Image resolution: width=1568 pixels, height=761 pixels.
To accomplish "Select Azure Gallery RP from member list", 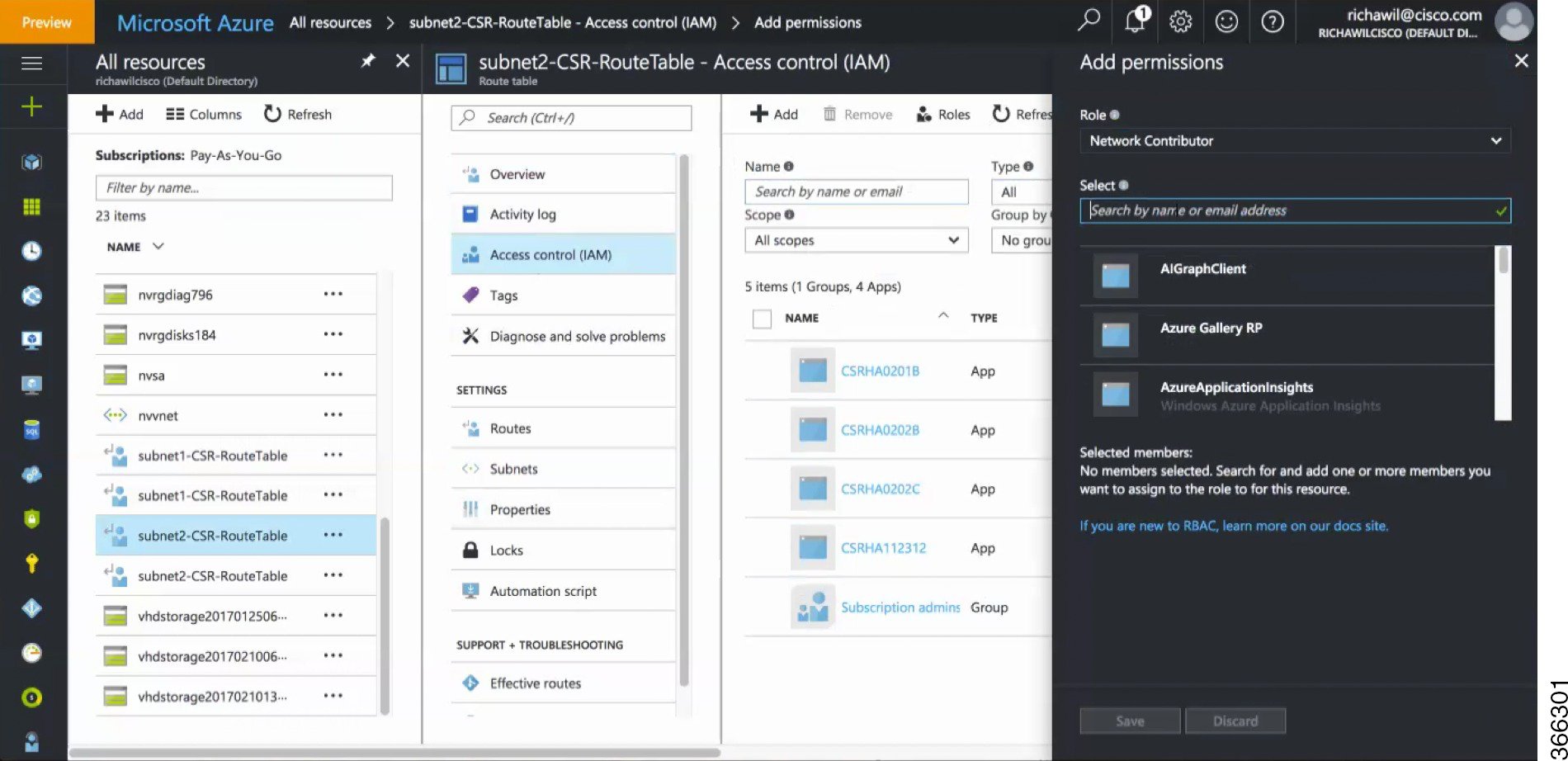I will [1287, 335].
